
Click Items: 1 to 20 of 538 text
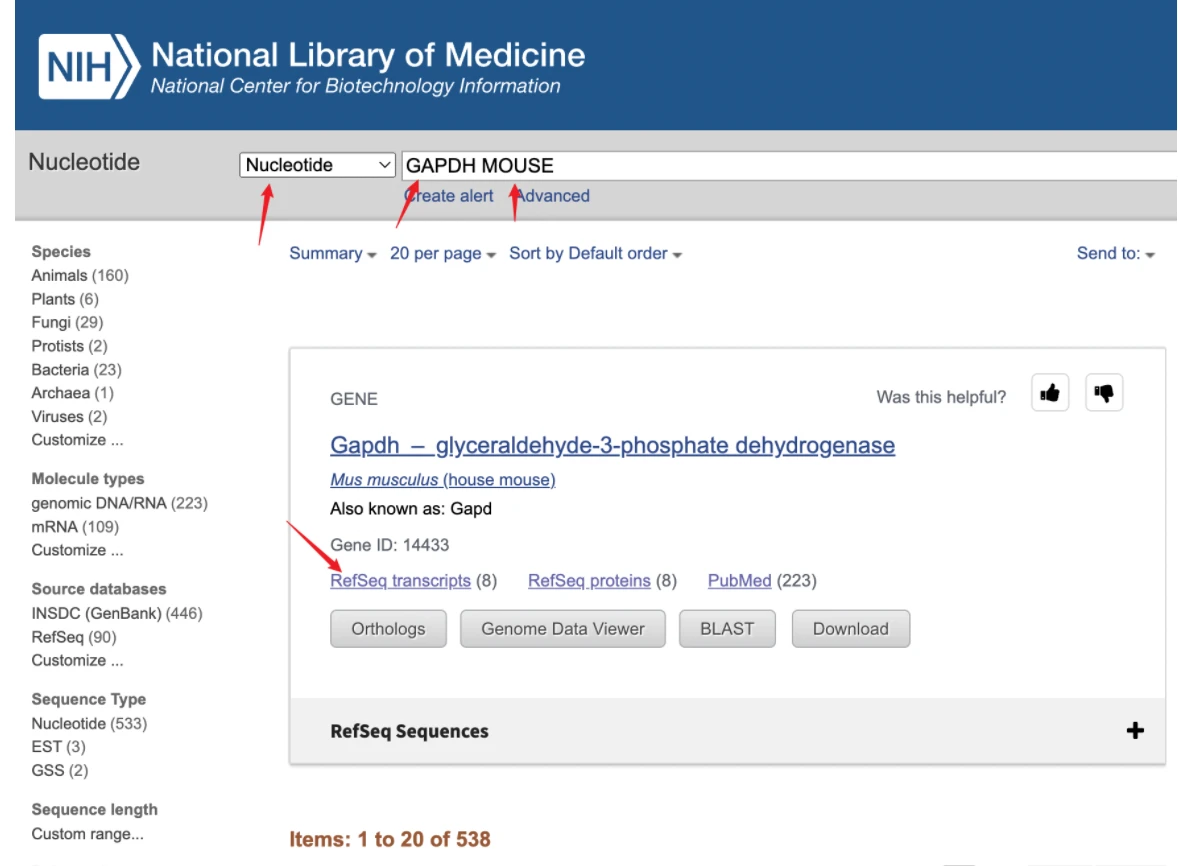(390, 839)
